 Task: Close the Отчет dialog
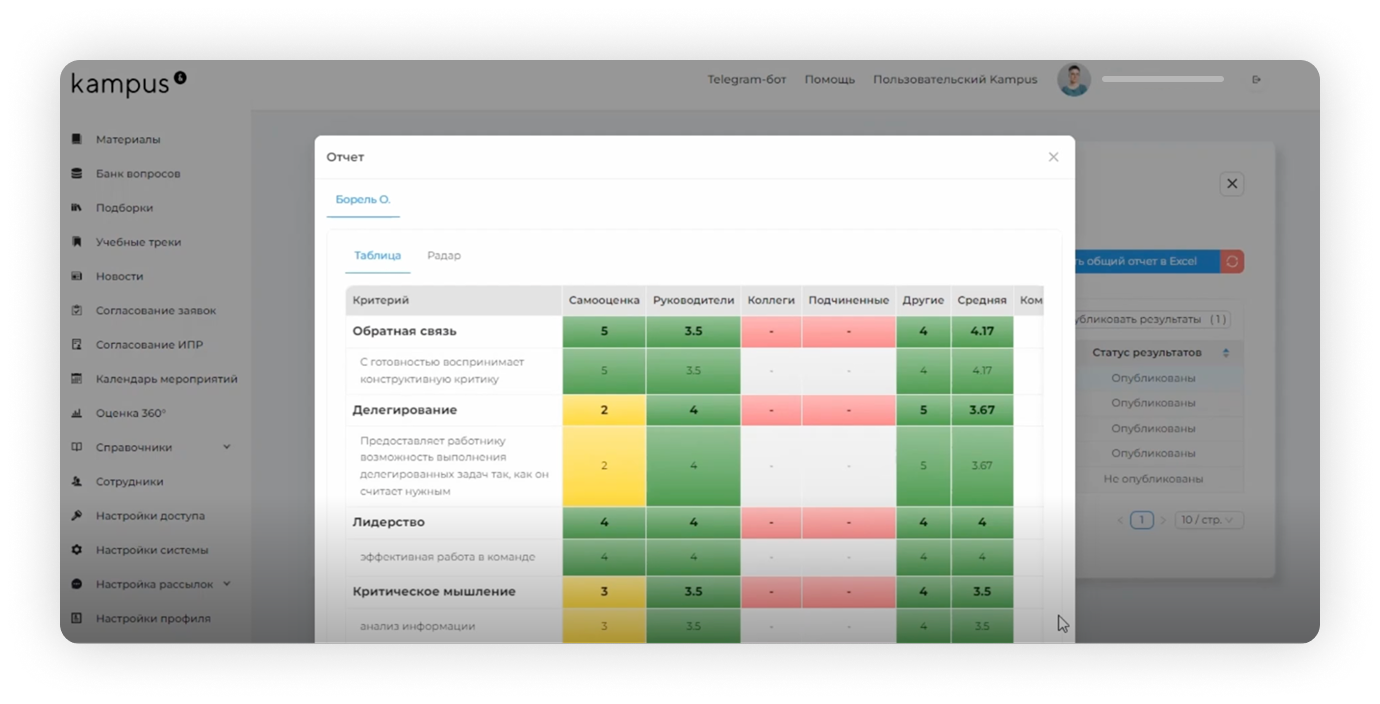[x=1053, y=157]
